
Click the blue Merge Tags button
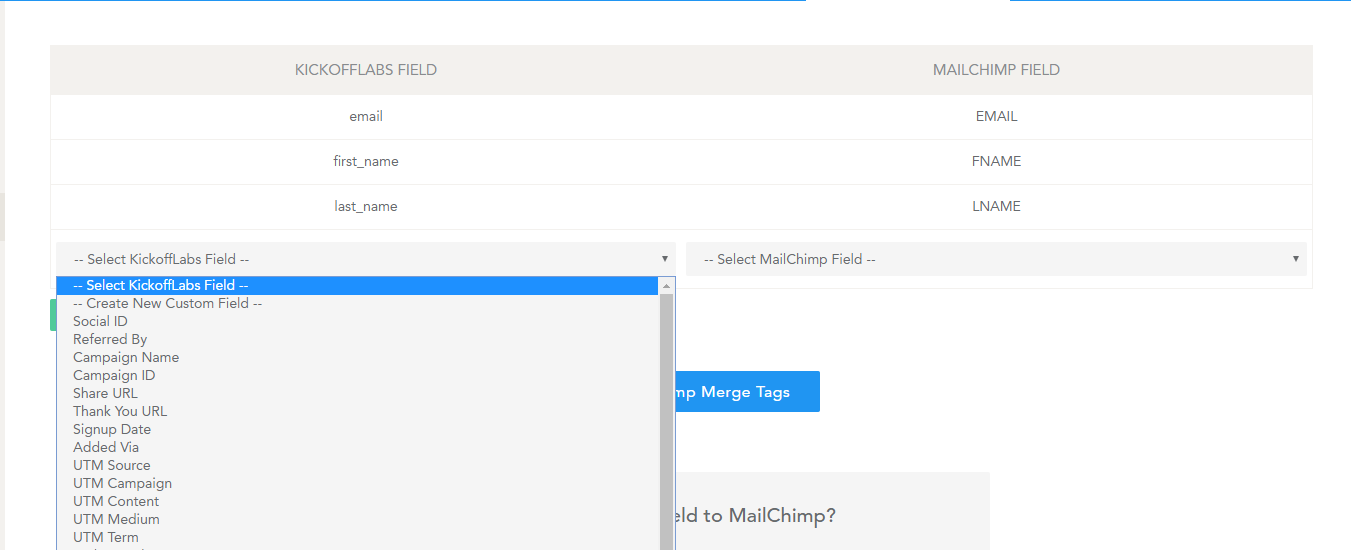[747, 392]
